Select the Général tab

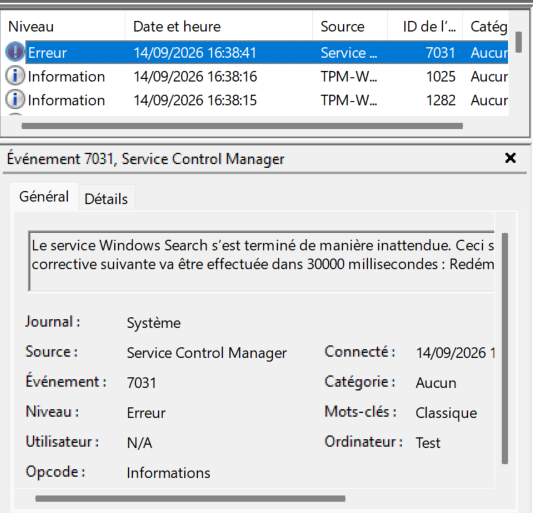(x=44, y=196)
